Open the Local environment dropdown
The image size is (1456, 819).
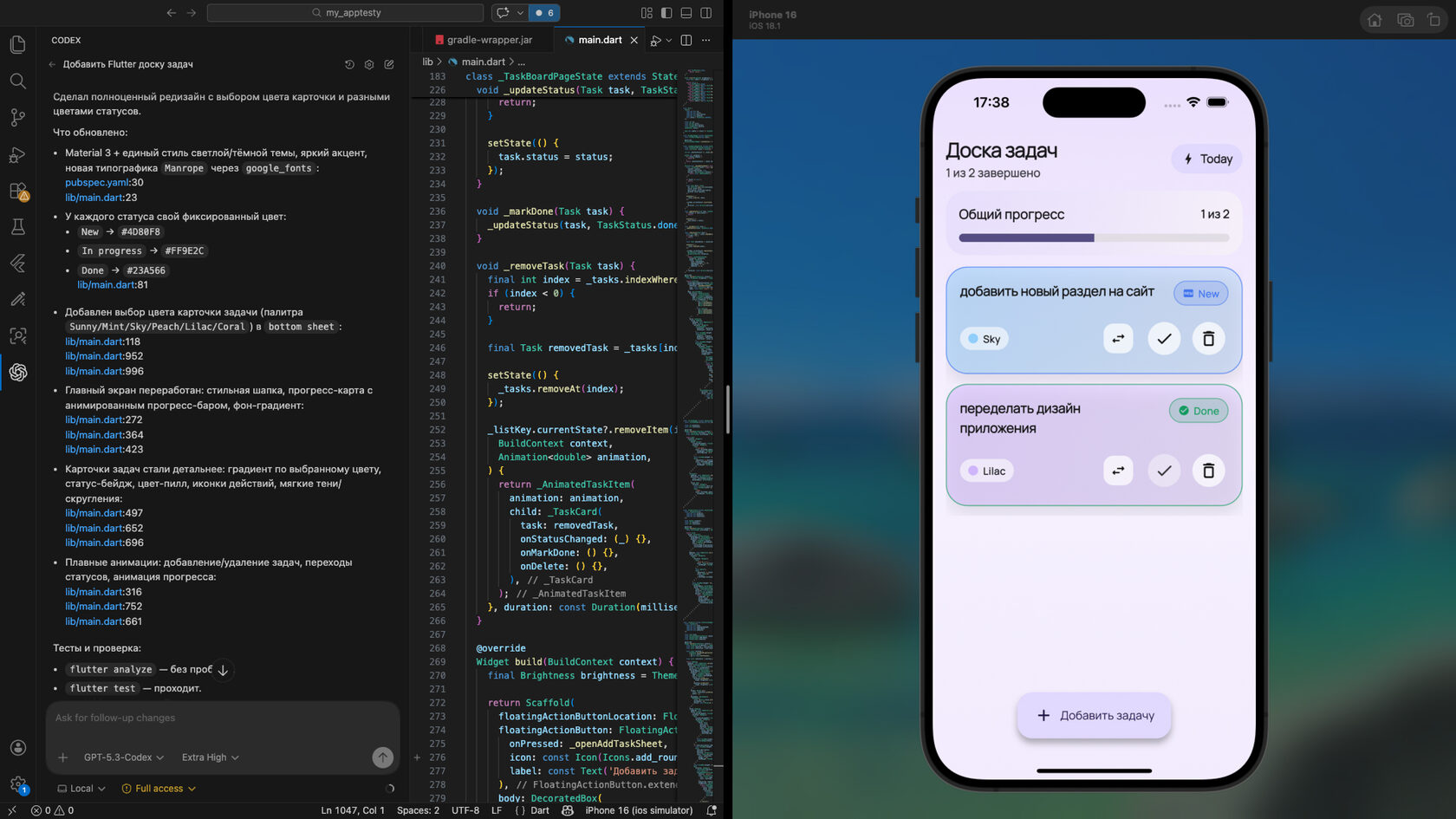coord(81,789)
